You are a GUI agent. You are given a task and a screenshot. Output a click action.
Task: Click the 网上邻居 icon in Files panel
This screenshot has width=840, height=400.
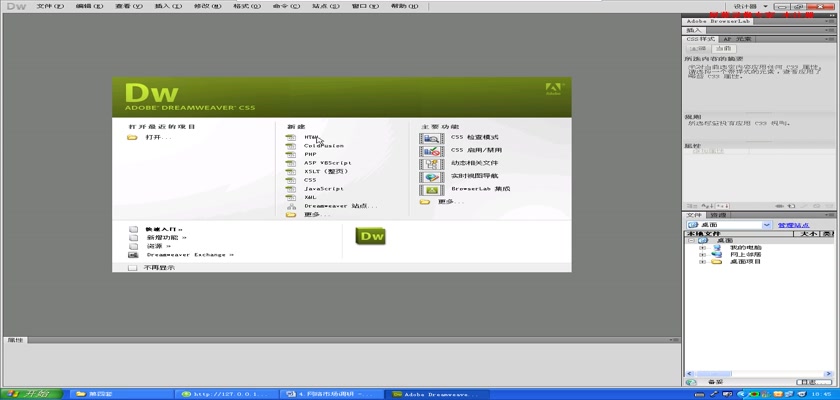click(x=717, y=254)
